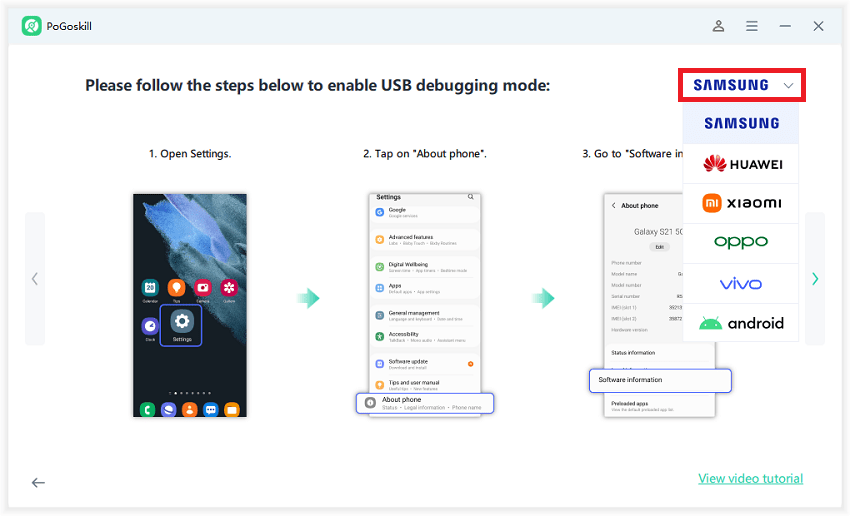Go to next step with right chevron
The height and width of the screenshot is (516, 850).
click(x=815, y=279)
